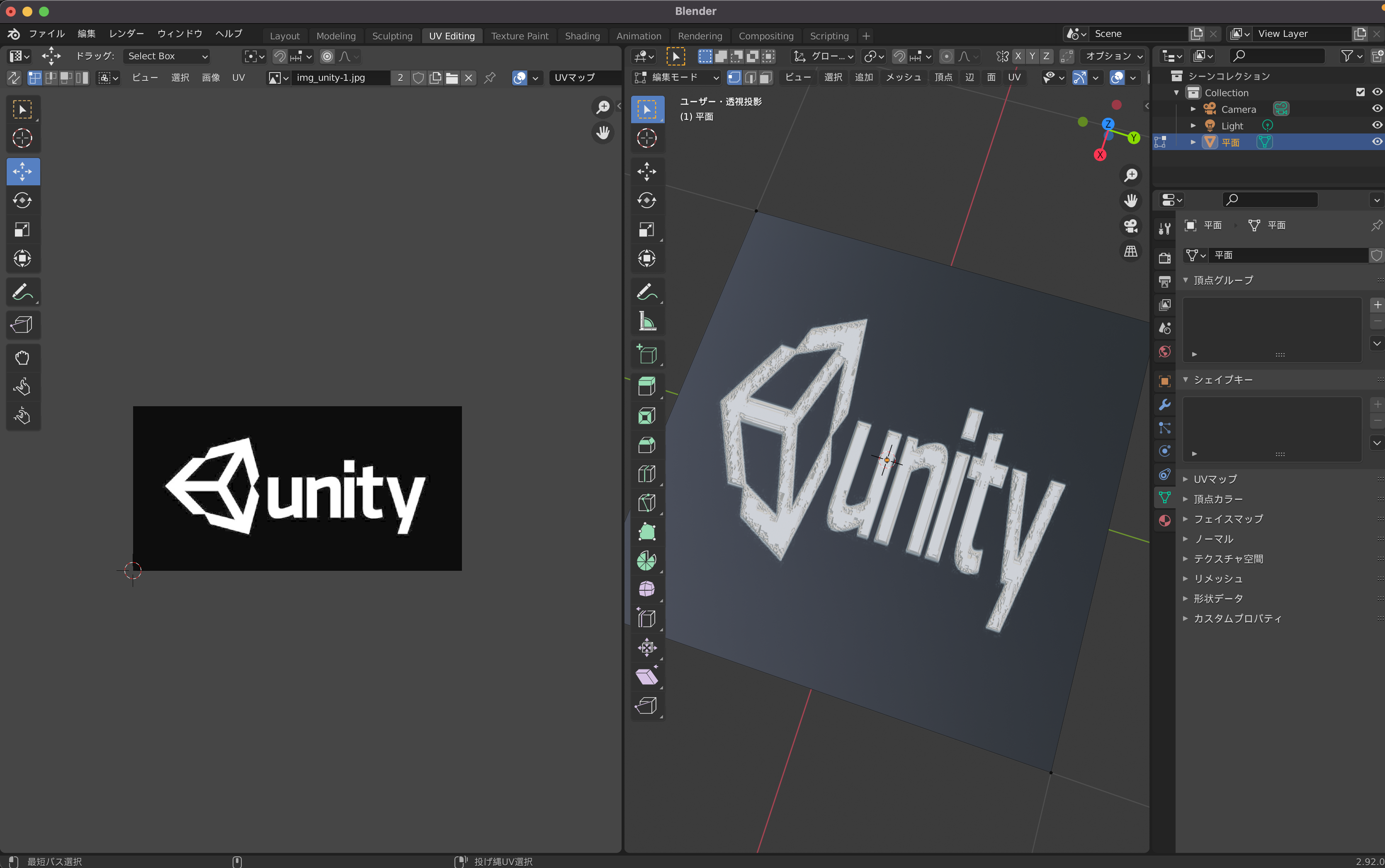This screenshot has width=1385, height=868.
Task: Uncheck the Collection exclude checkbox
Action: 1360,92
